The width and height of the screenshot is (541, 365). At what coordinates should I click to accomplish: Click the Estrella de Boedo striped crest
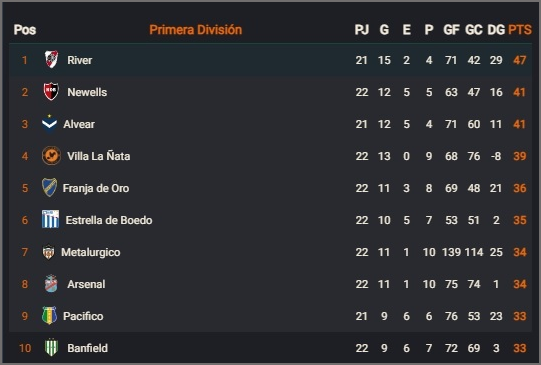[50, 219]
